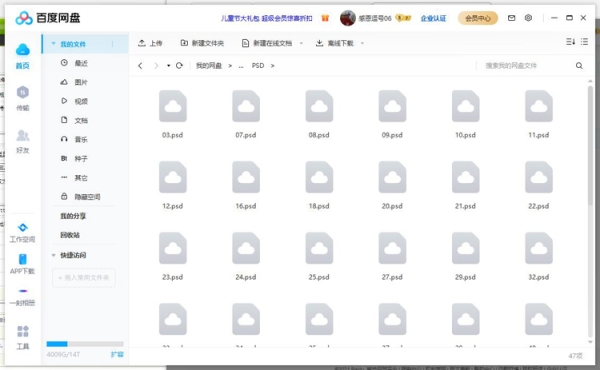Open the 首页 home cloud icon

pyautogui.click(x=23, y=50)
